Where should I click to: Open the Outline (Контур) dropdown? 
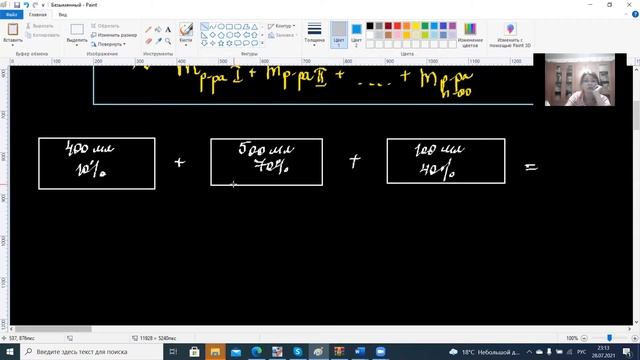(x=282, y=26)
